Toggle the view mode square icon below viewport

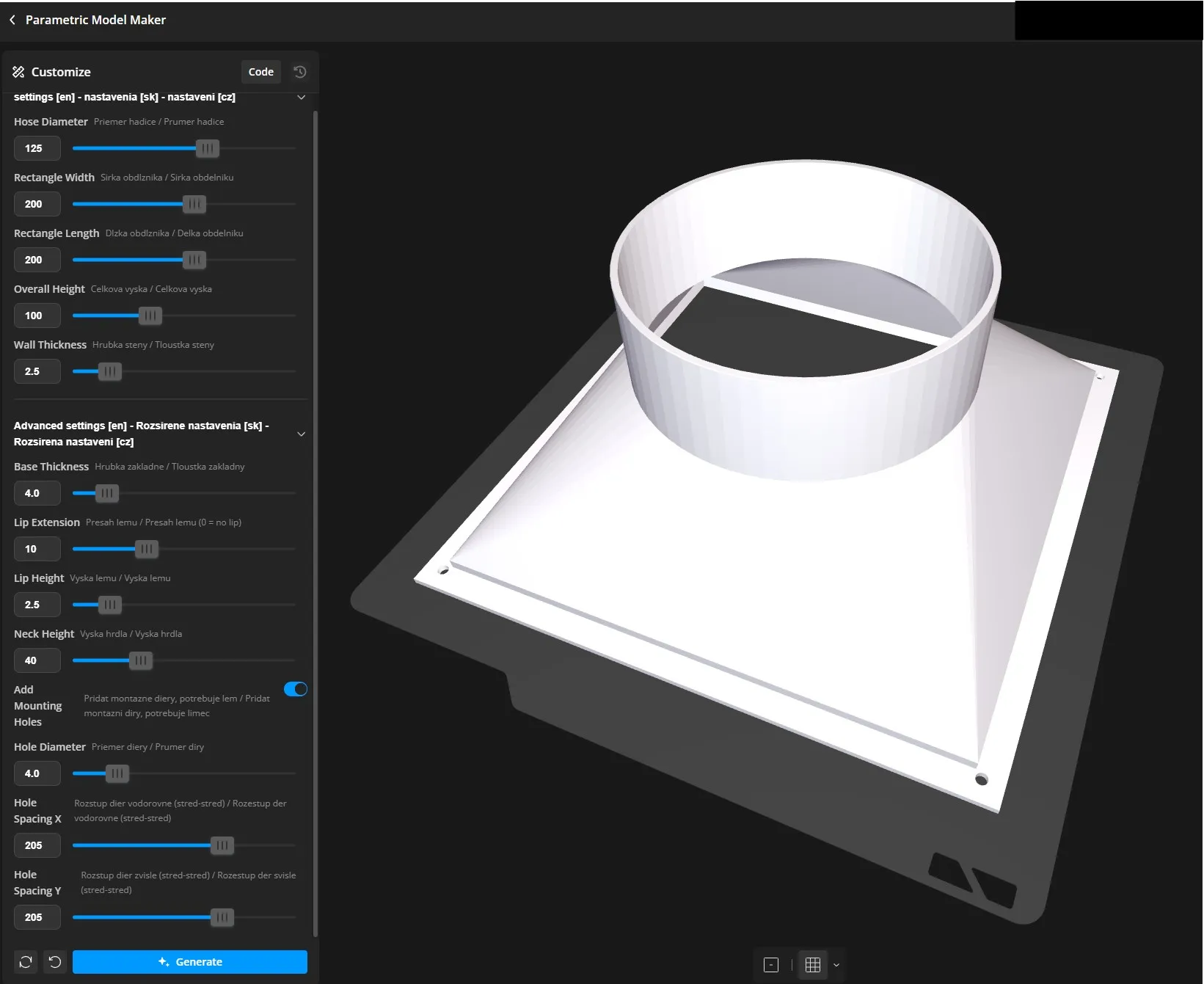point(771,965)
